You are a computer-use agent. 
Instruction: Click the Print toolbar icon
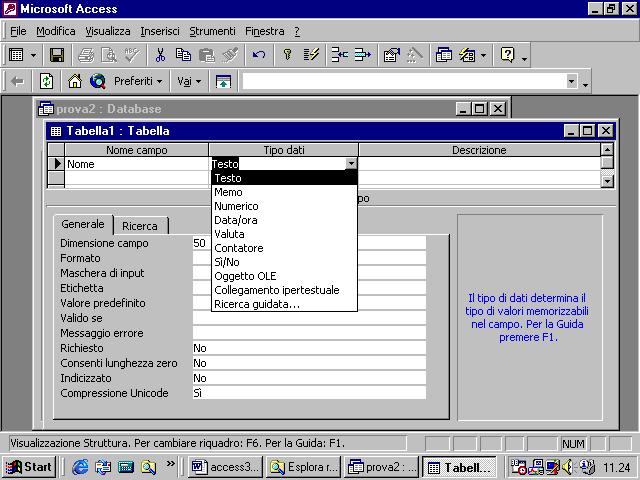pyautogui.click(x=86, y=55)
